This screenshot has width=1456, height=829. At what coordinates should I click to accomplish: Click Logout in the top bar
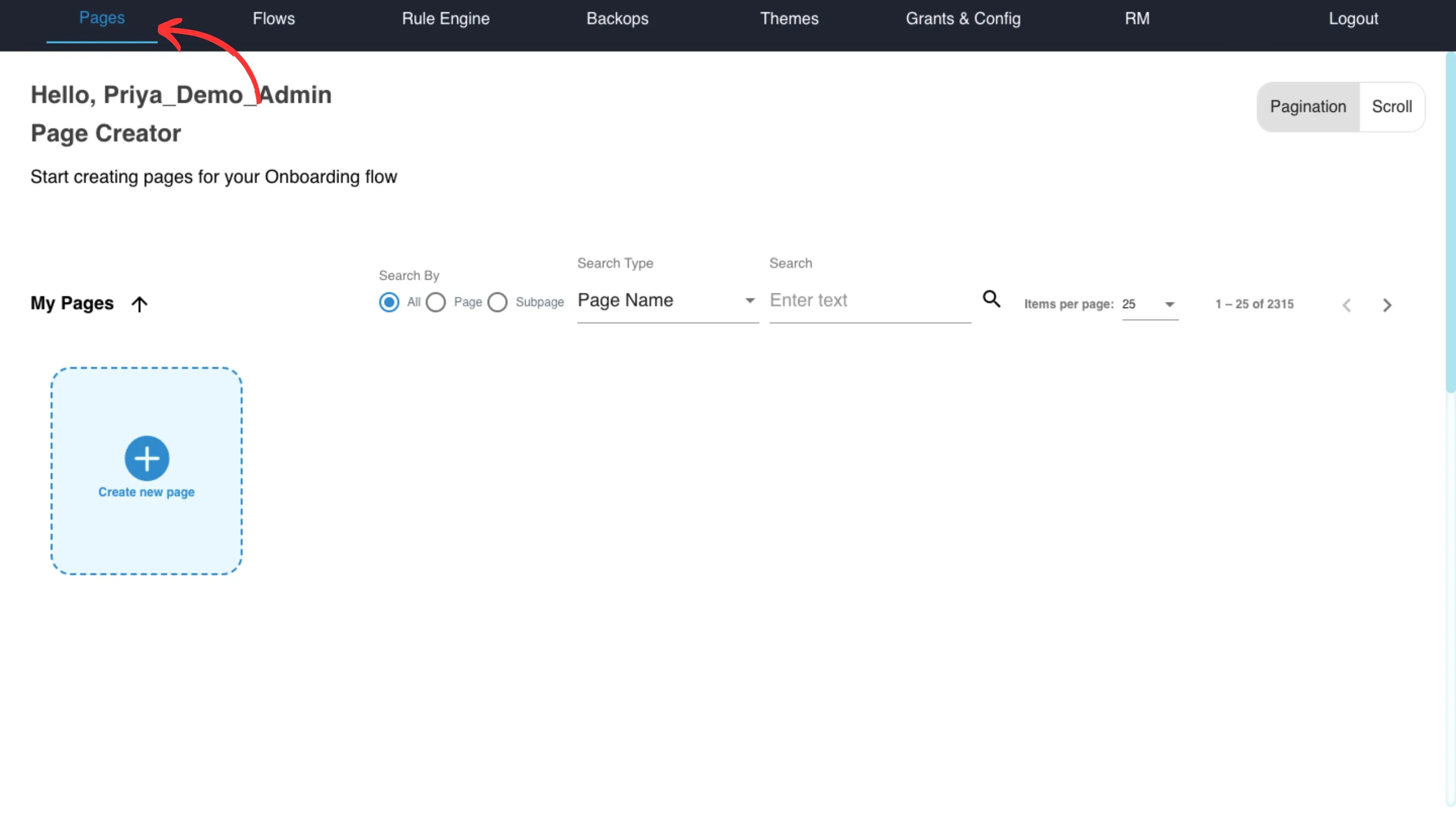[x=1354, y=19]
